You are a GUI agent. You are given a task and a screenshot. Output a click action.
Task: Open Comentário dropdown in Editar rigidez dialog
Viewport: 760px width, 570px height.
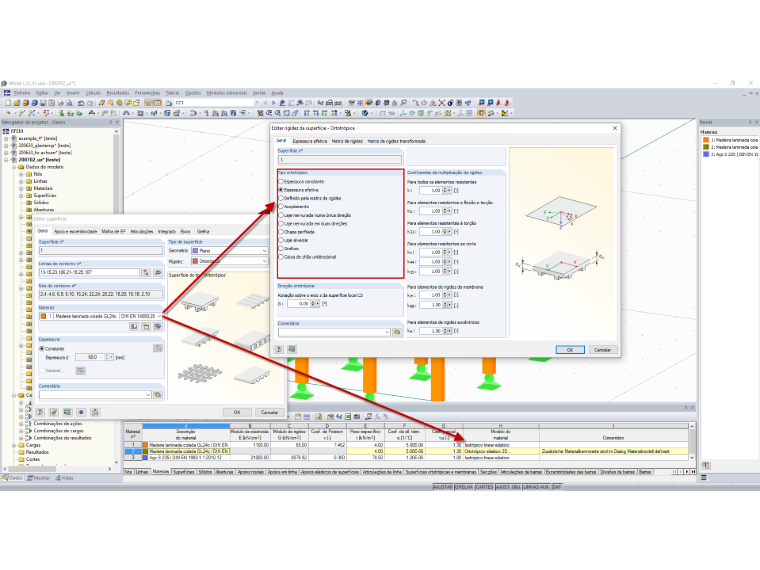coord(387,332)
